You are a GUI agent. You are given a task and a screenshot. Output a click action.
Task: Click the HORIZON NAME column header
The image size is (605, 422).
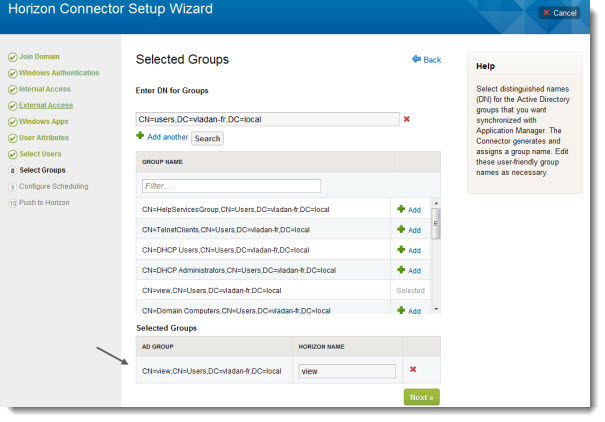point(321,347)
